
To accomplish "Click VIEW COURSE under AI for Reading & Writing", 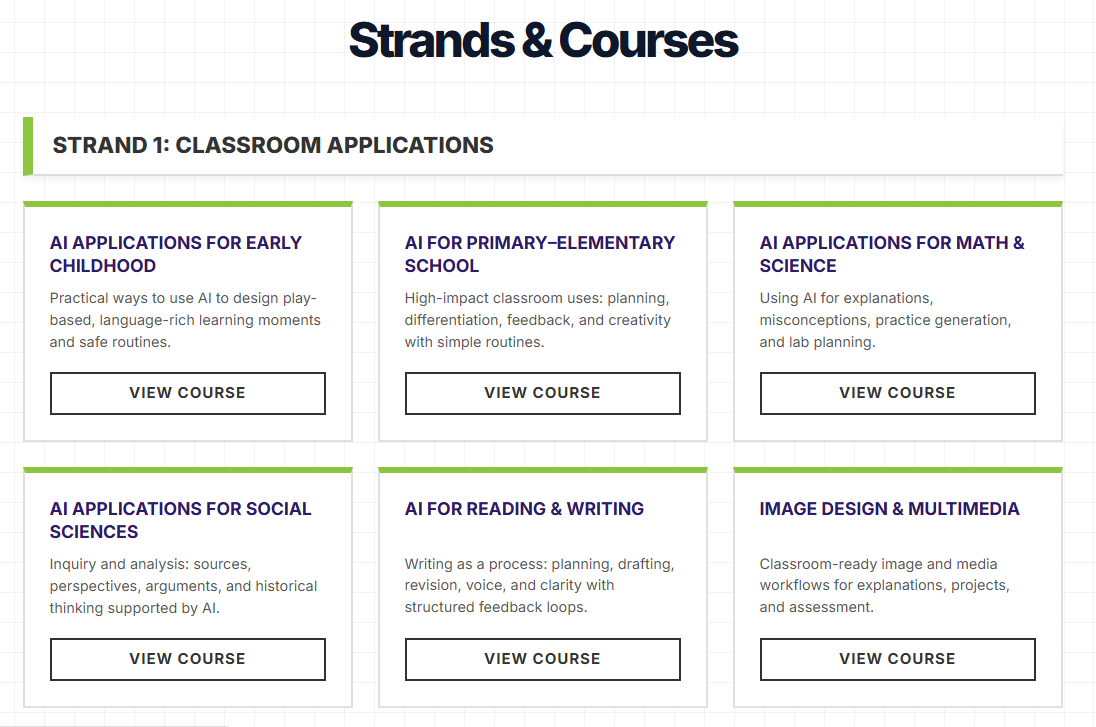I will [542, 659].
